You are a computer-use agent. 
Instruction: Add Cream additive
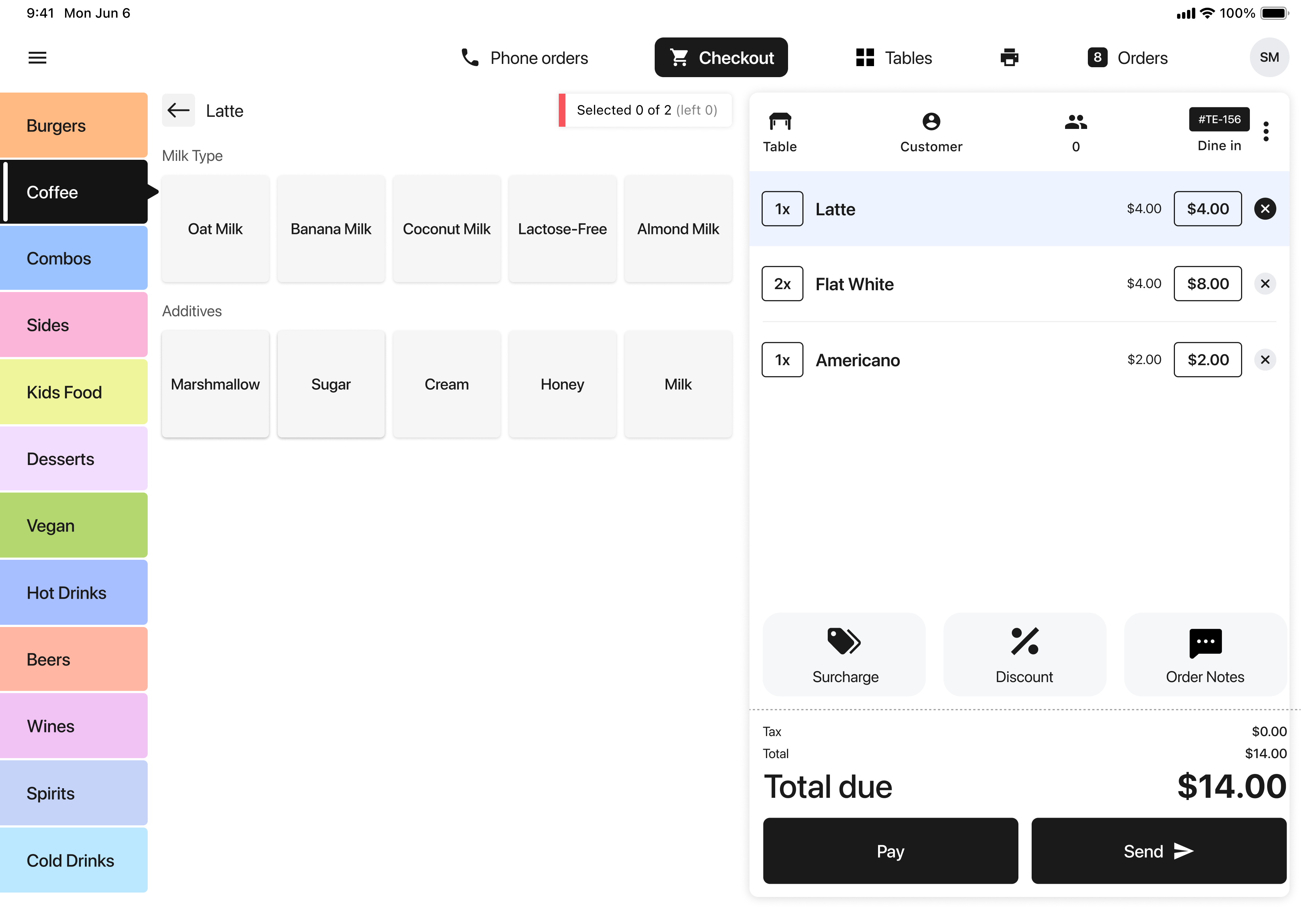tap(447, 384)
